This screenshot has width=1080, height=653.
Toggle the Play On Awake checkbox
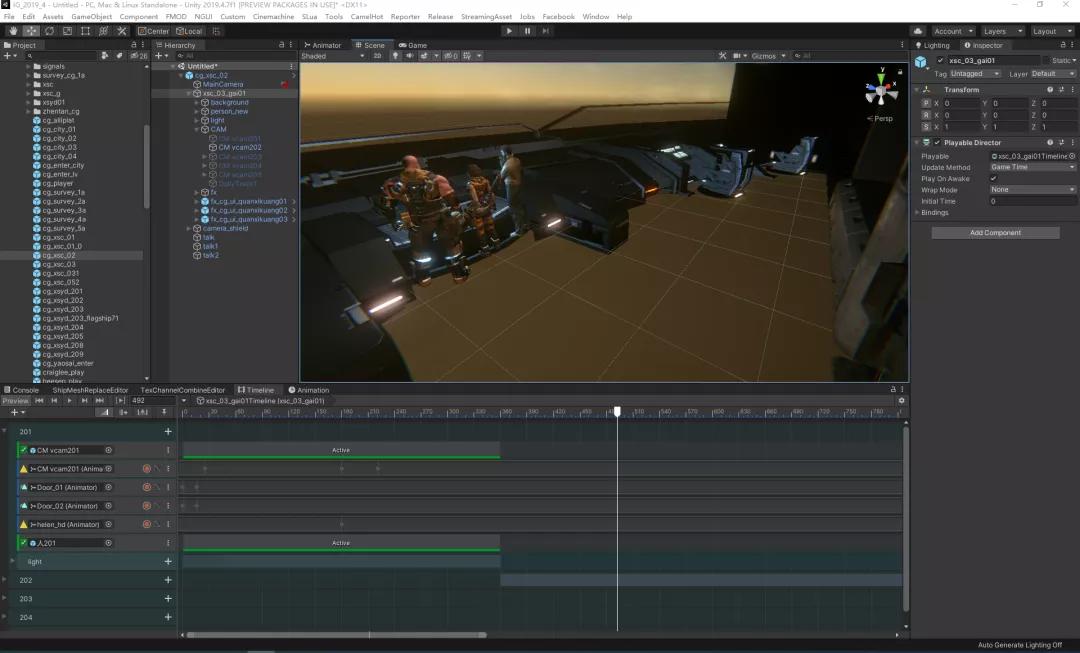point(993,178)
